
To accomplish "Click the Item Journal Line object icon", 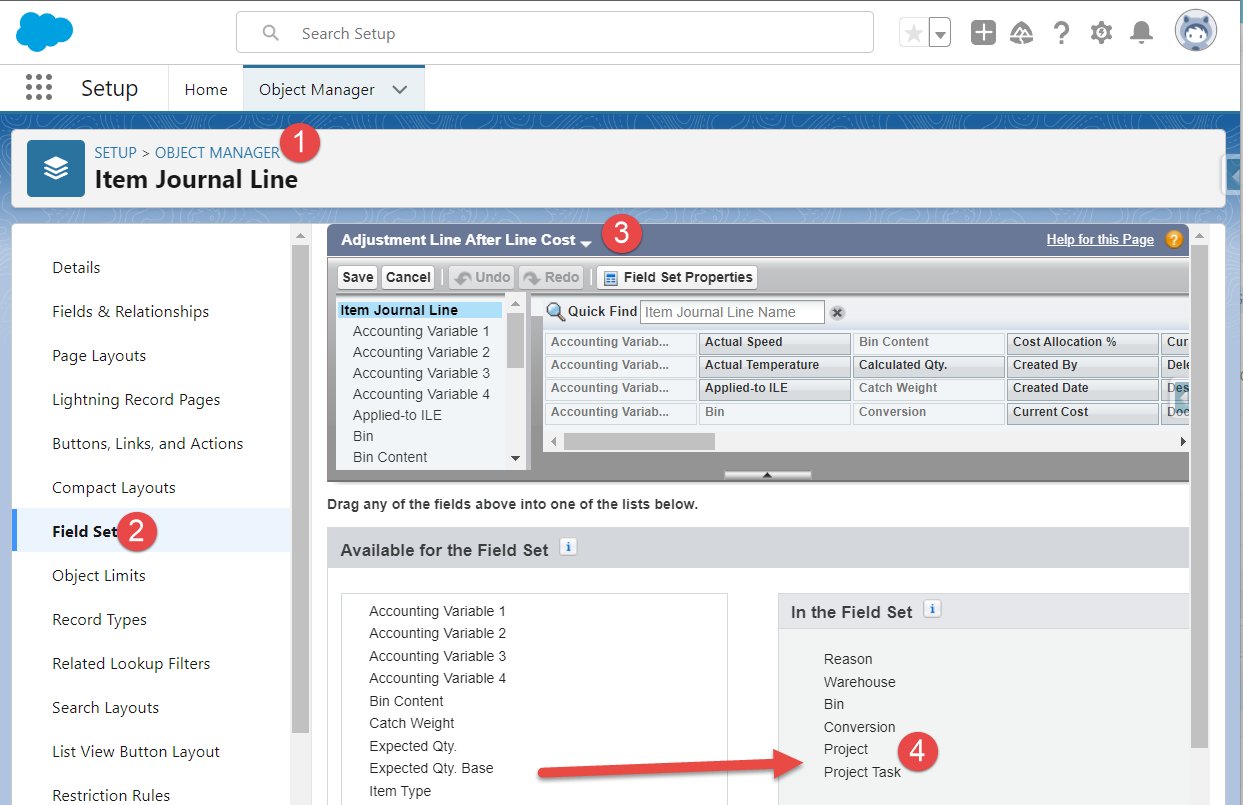I will tap(56, 168).
